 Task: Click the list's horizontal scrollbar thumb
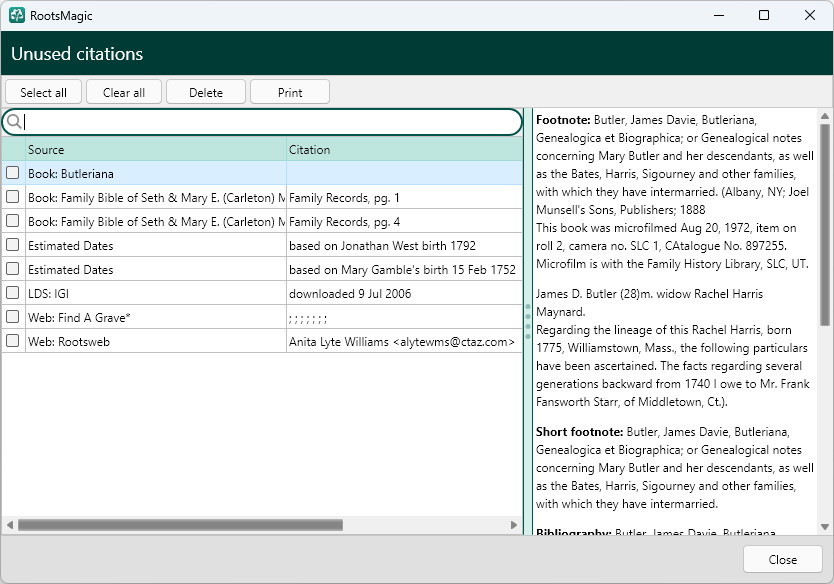click(180, 525)
